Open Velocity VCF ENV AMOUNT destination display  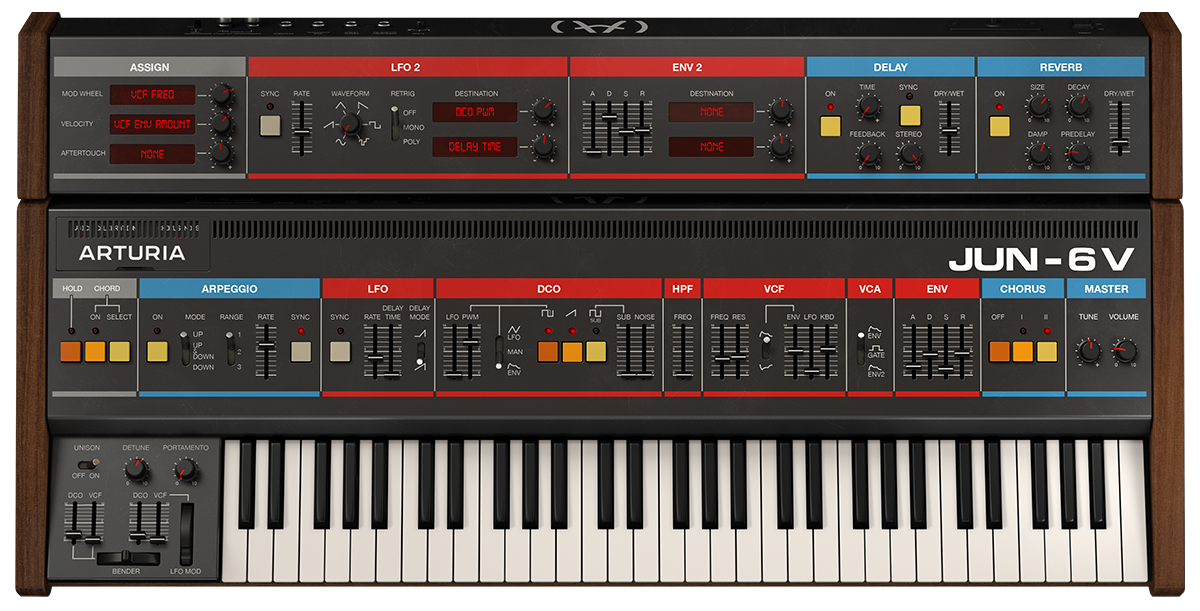152,125
